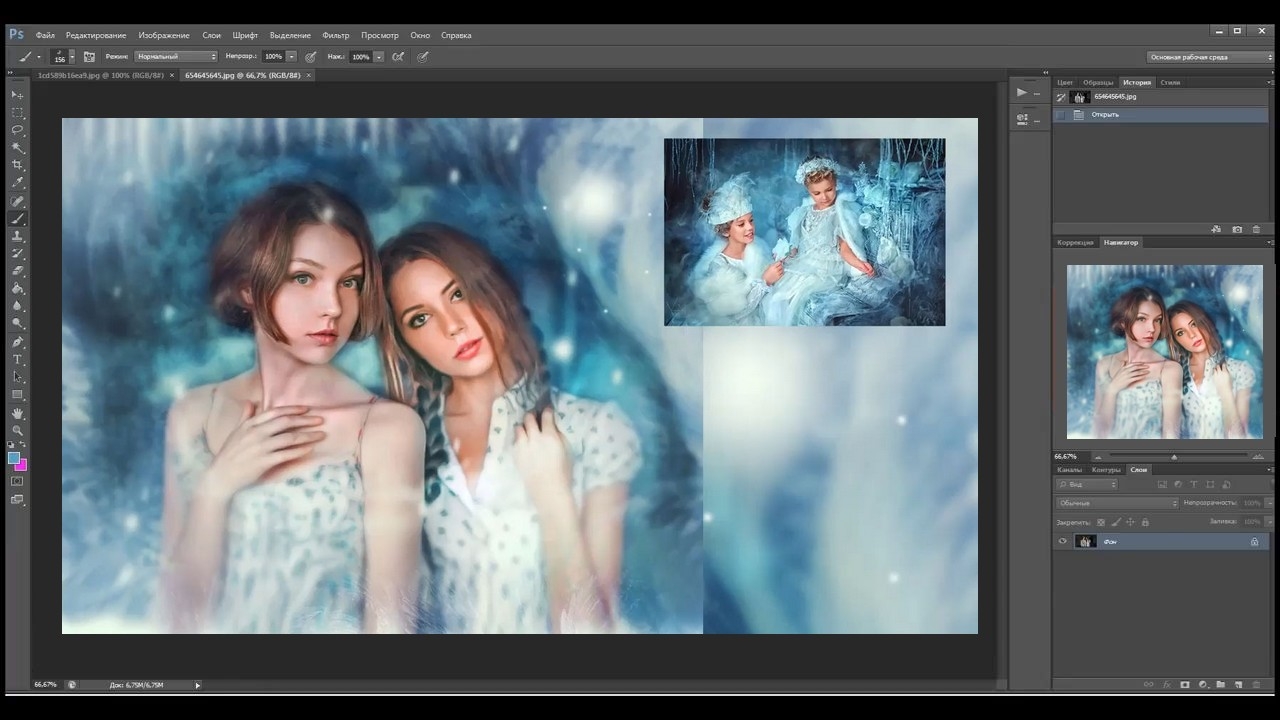Image resolution: width=1280 pixels, height=720 pixels.
Task: Open the tool preset picker arrow
Action: (x=38, y=57)
